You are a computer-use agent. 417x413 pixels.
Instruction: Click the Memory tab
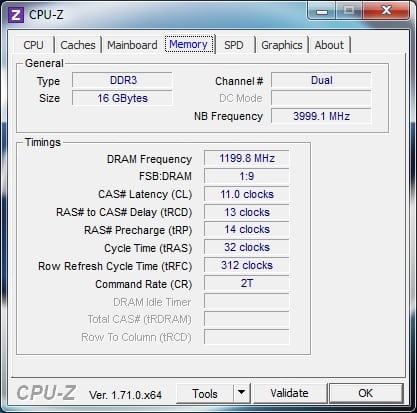coord(189,44)
